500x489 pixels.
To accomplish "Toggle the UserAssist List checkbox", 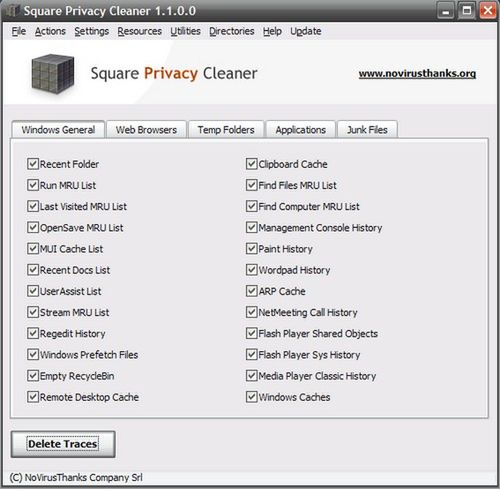I will [x=33, y=291].
